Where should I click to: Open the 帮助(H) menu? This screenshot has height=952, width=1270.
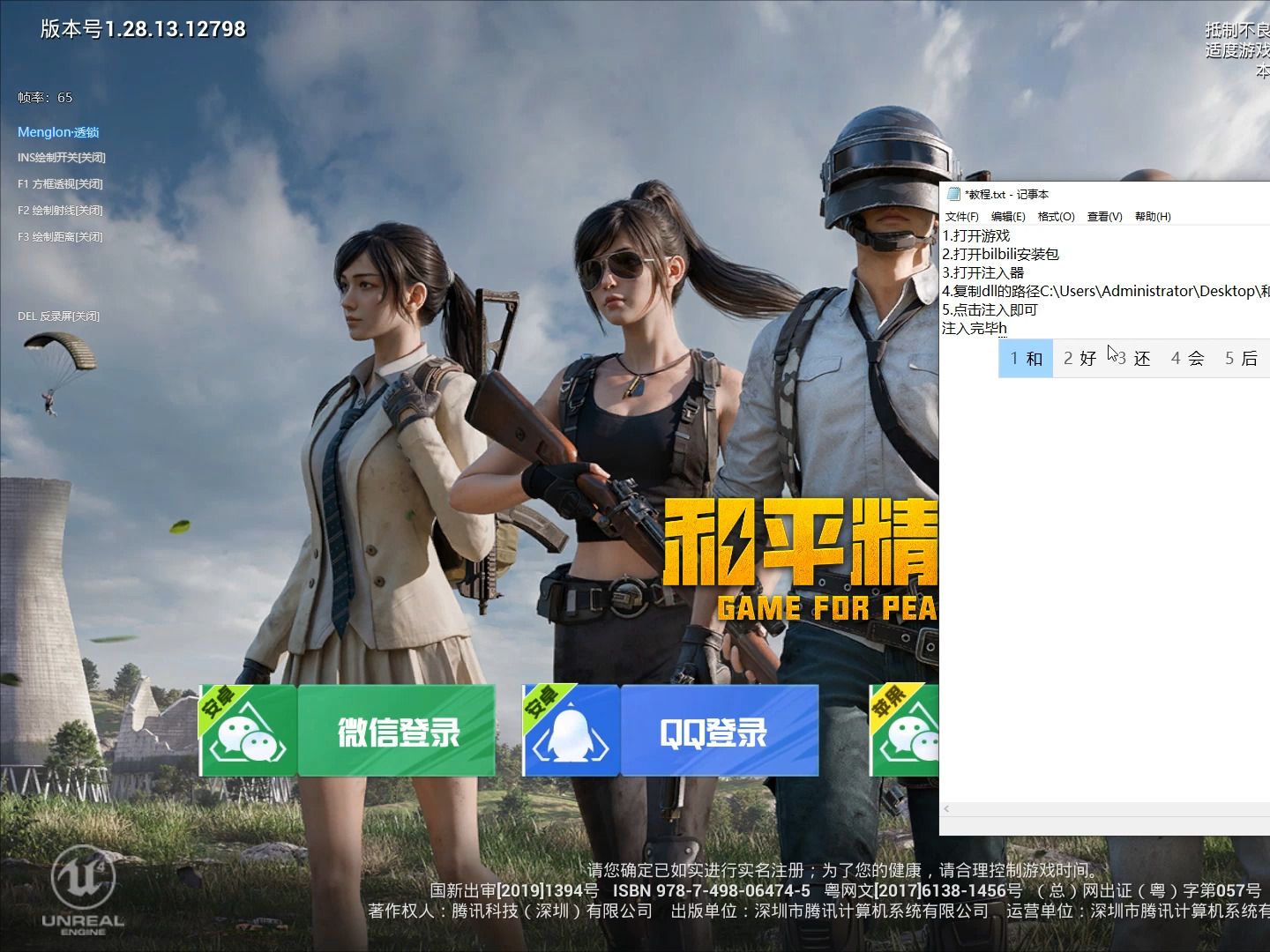(x=1153, y=217)
